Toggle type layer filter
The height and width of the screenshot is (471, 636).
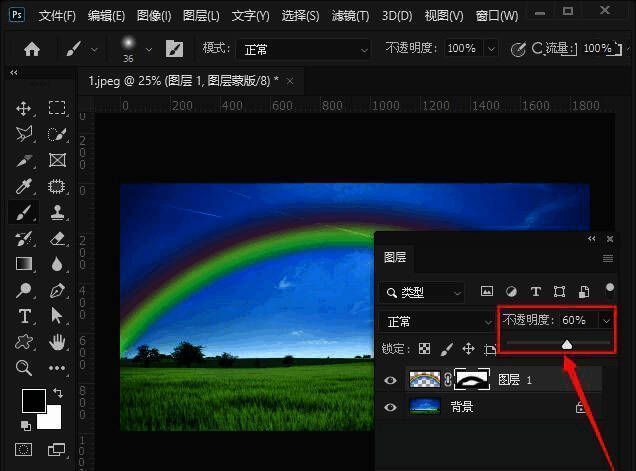click(x=535, y=291)
